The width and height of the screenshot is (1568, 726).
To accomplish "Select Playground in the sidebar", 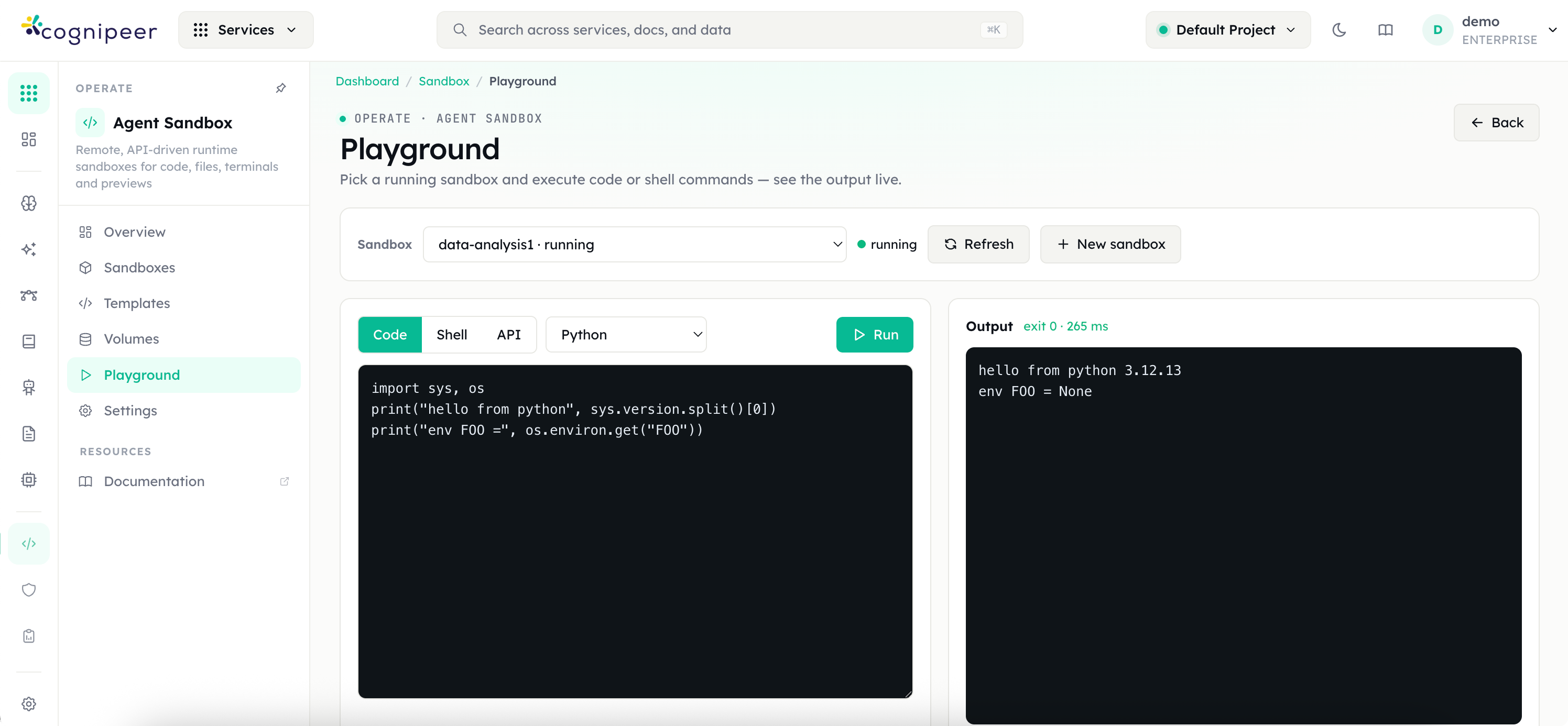I will click(x=184, y=375).
